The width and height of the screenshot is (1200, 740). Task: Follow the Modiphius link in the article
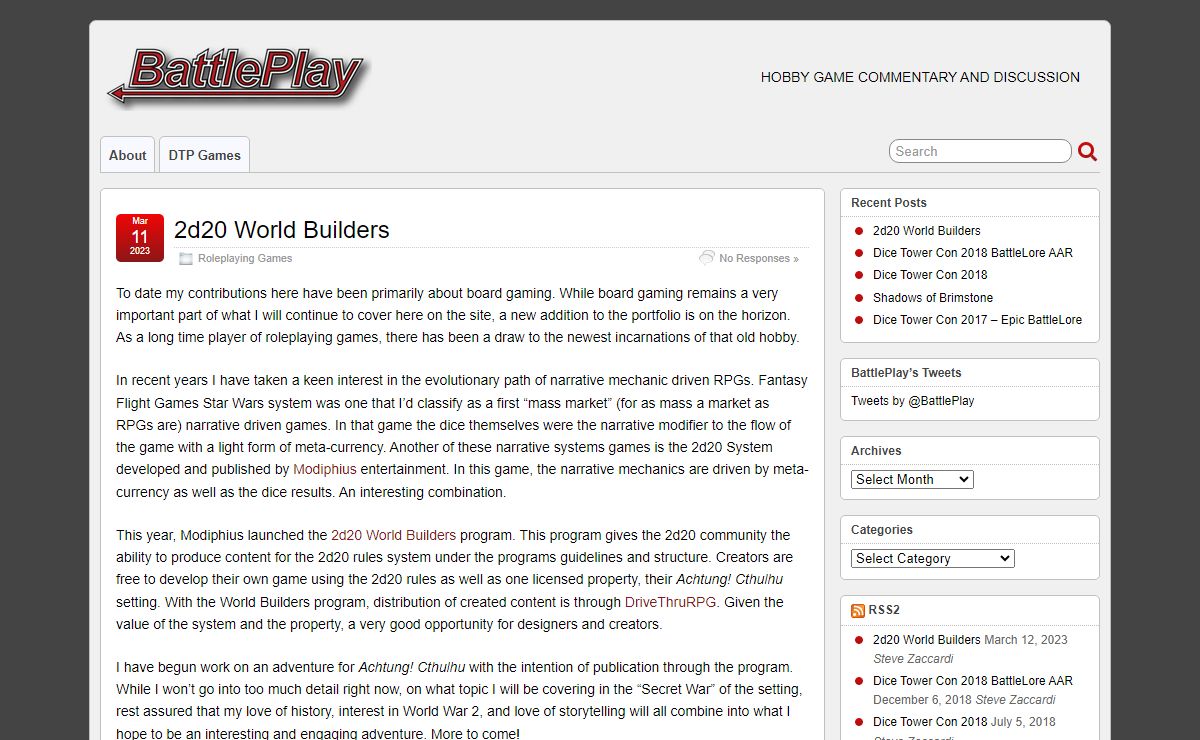tap(325, 469)
